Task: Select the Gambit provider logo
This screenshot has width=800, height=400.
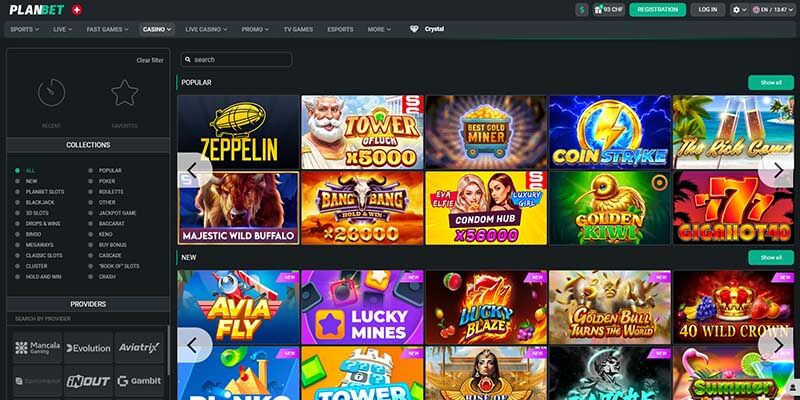Action: tap(139, 381)
